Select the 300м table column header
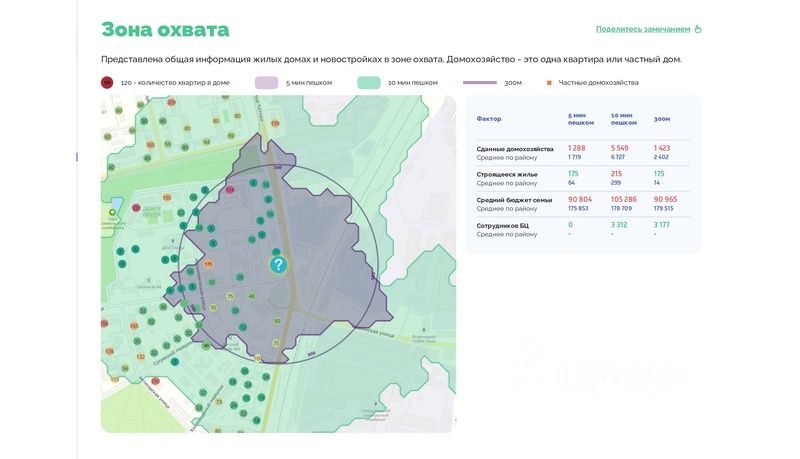 point(662,119)
